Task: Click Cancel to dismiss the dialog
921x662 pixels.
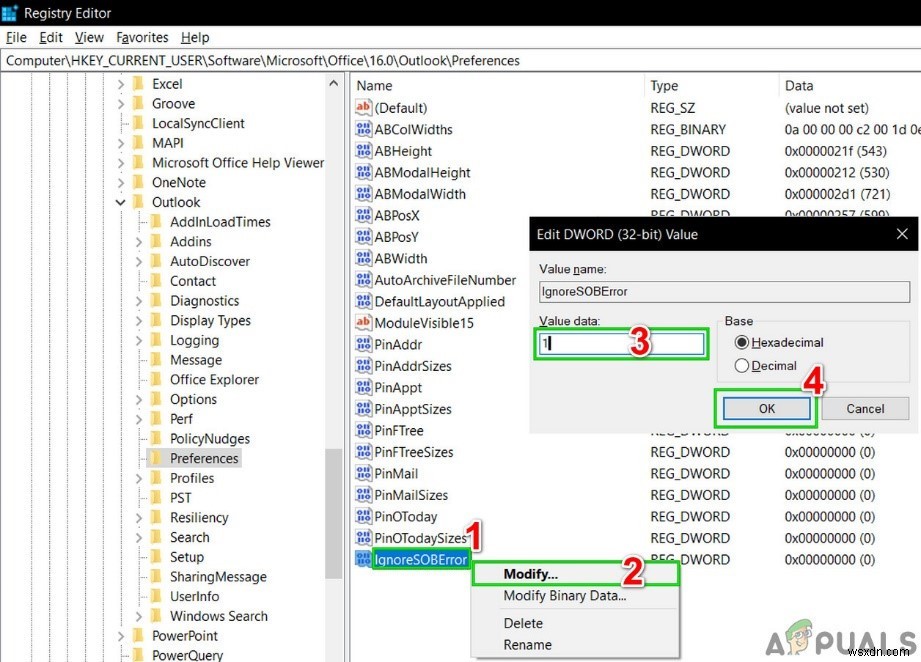Action: click(864, 408)
